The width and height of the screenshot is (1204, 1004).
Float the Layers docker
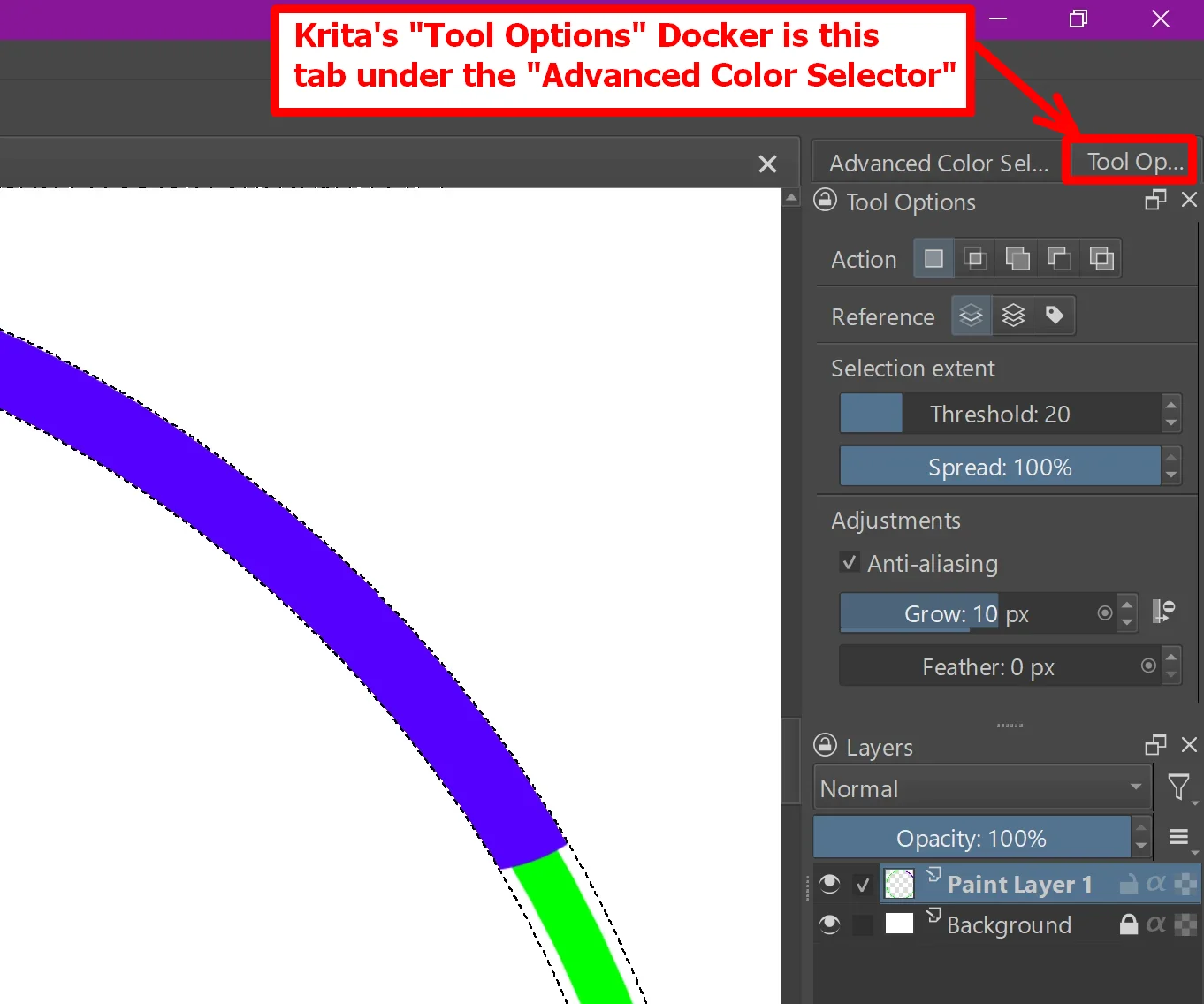coord(1155,745)
